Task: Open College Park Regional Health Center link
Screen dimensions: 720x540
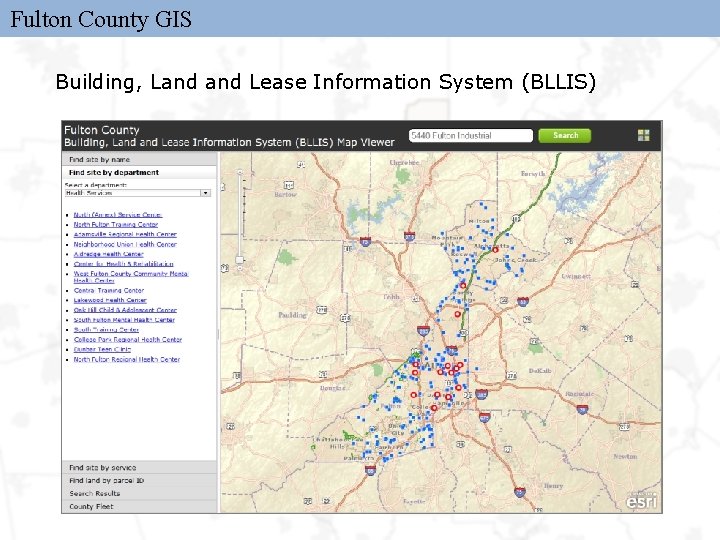Action: [128, 340]
